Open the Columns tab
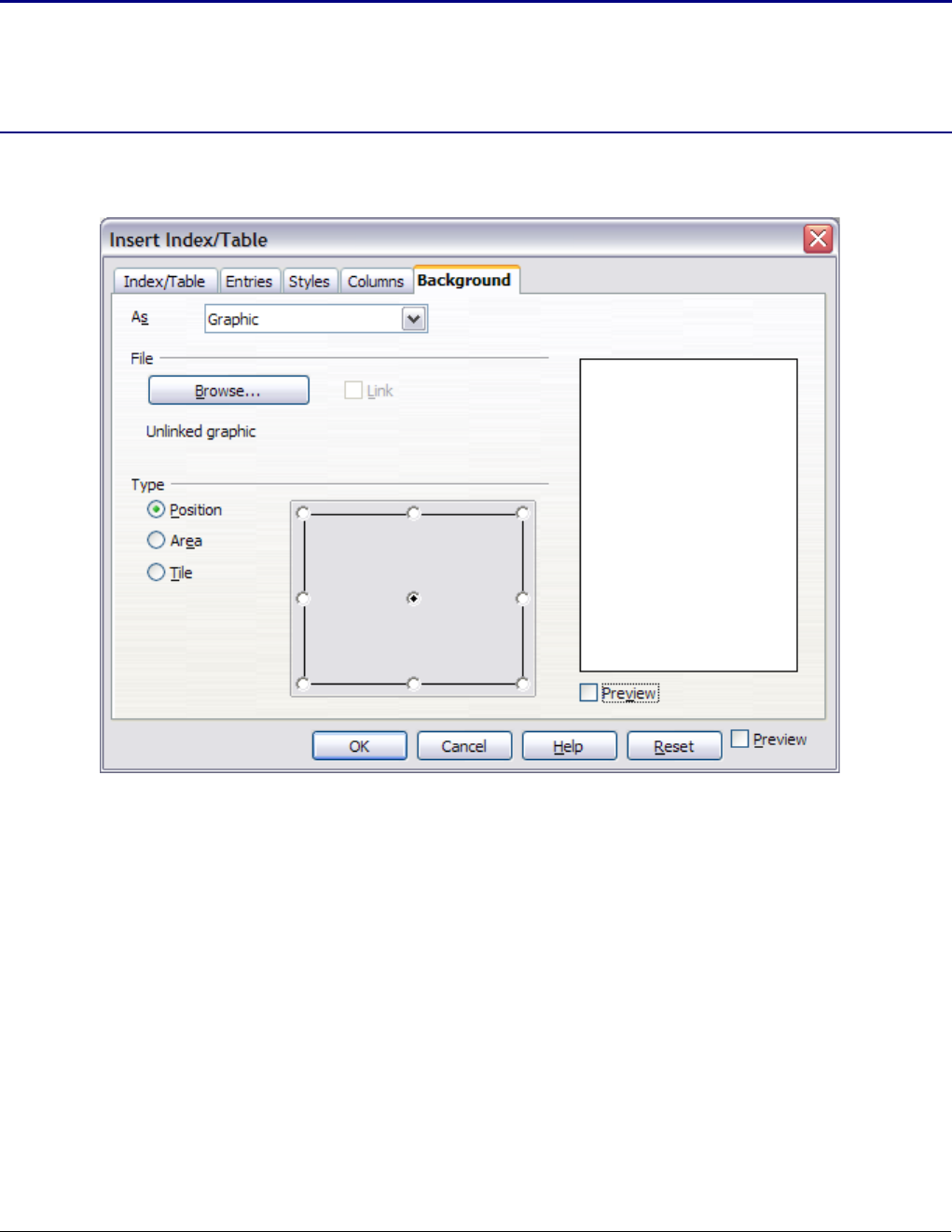Screen dimensions: 952x1232 (x=376, y=282)
